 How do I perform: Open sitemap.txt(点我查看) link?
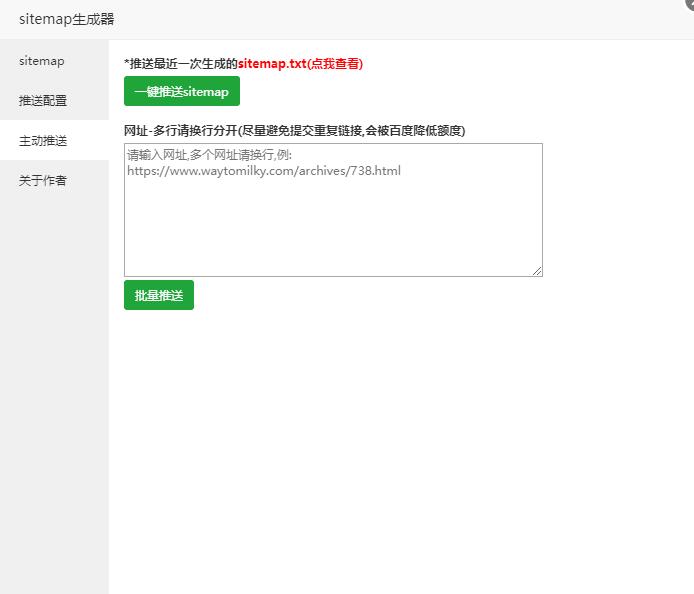(301, 64)
